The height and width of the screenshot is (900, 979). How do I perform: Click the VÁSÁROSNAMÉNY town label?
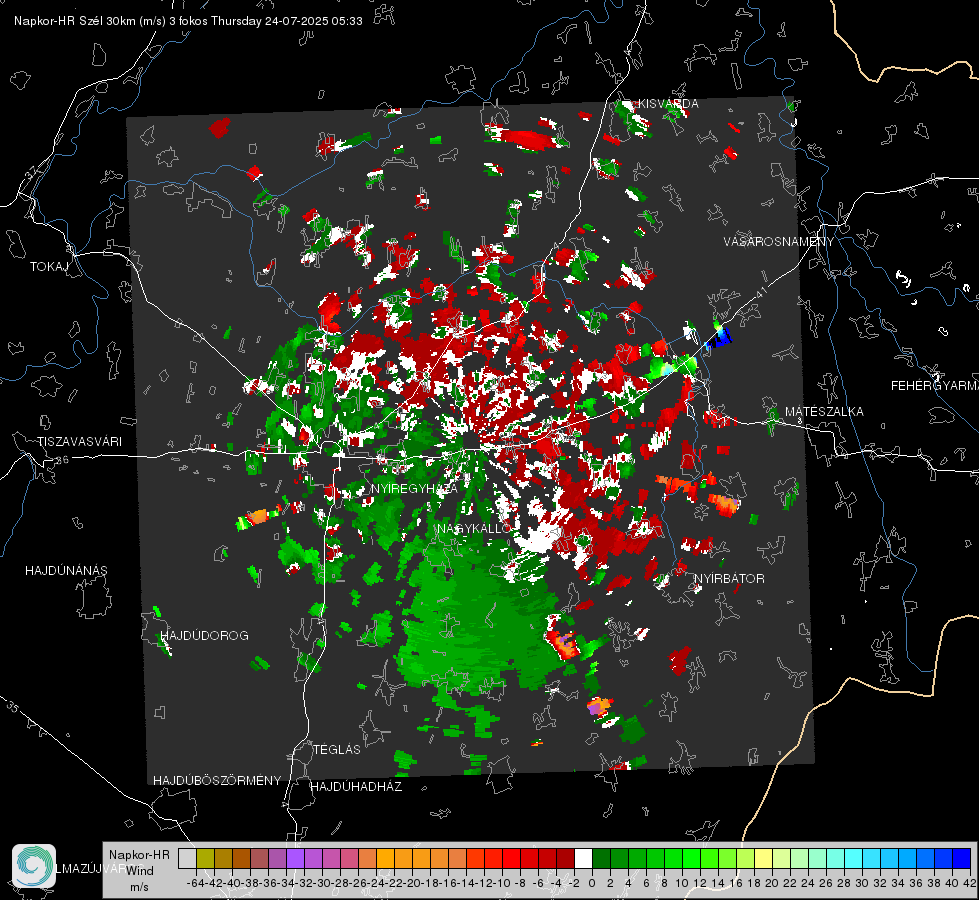779,242
